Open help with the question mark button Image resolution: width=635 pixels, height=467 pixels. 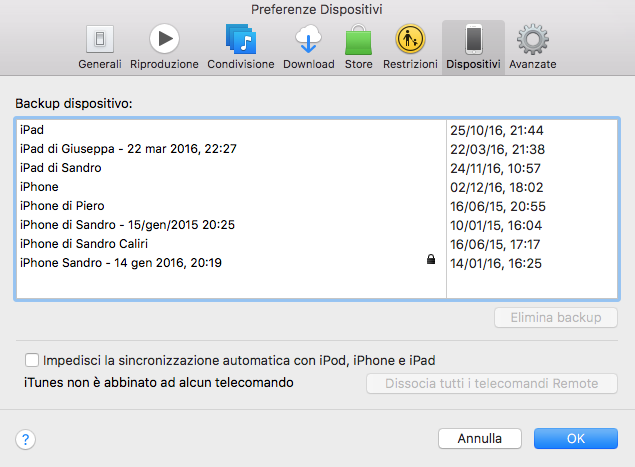point(26,439)
